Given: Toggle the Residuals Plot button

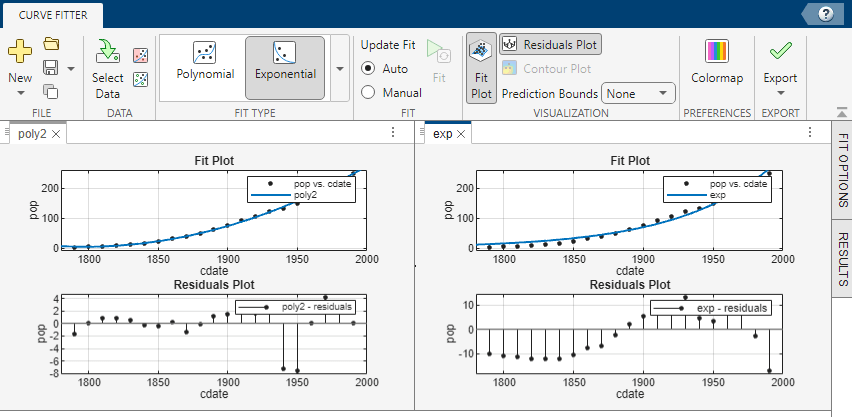Looking at the screenshot, I should point(550,45).
